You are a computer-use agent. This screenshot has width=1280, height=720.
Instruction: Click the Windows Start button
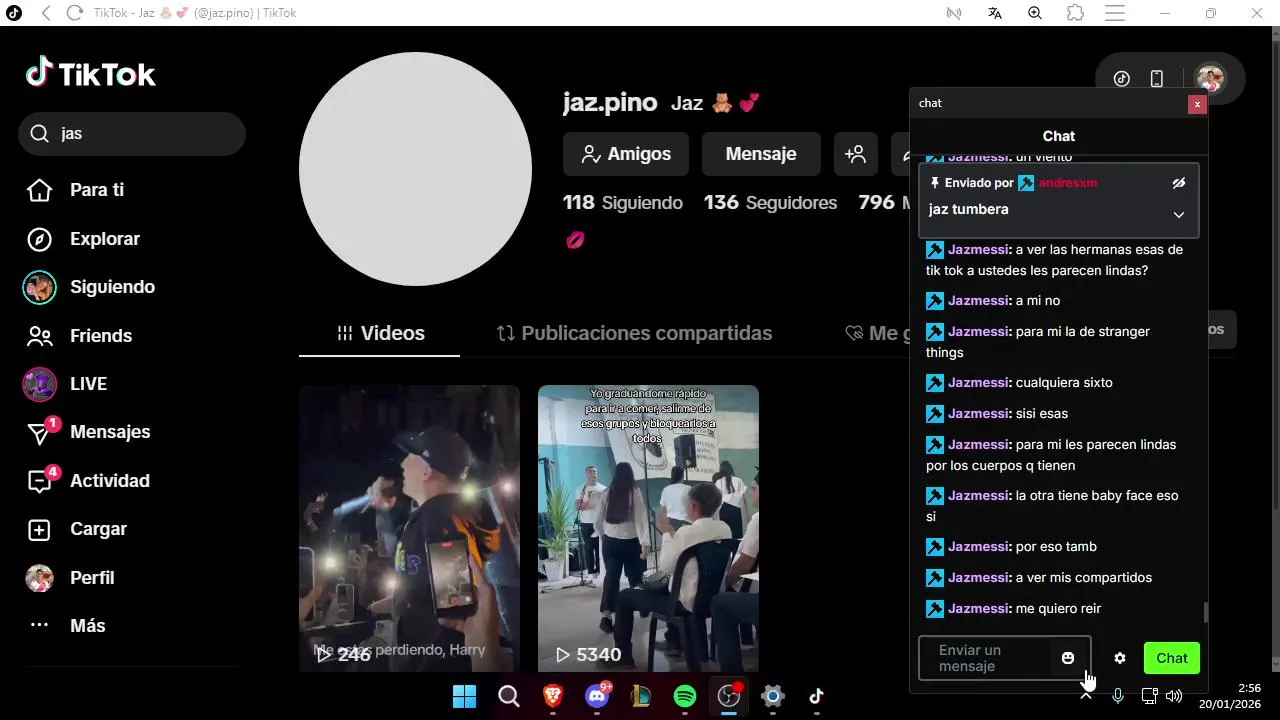pyautogui.click(x=465, y=696)
